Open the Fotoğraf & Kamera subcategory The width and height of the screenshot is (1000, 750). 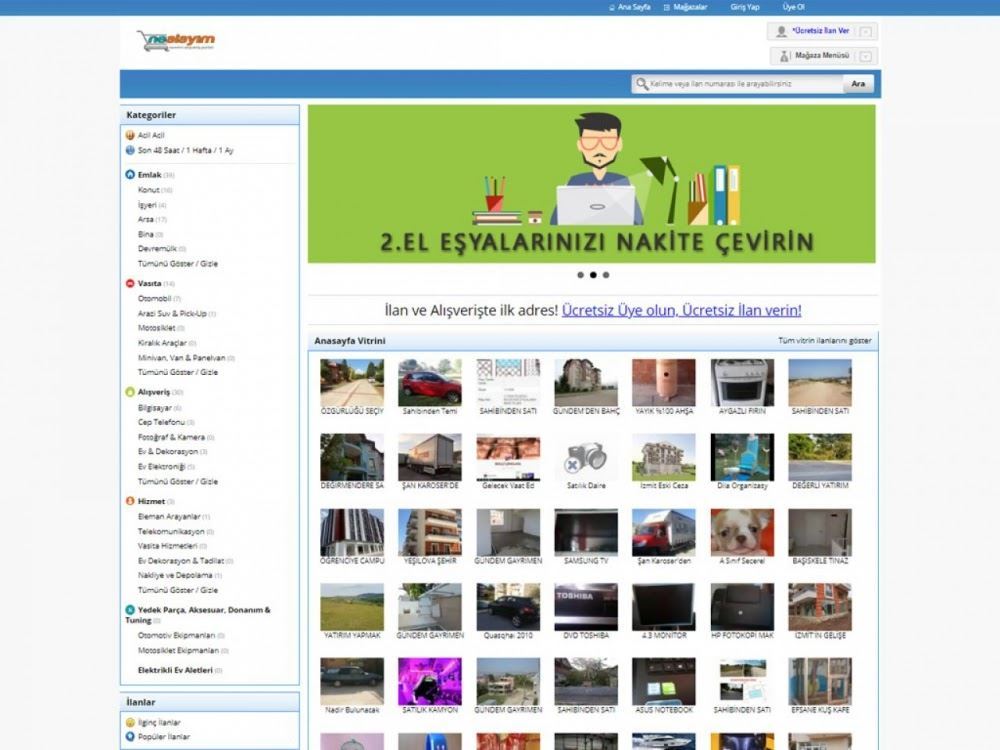pyautogui.click(x=172, y=438)
